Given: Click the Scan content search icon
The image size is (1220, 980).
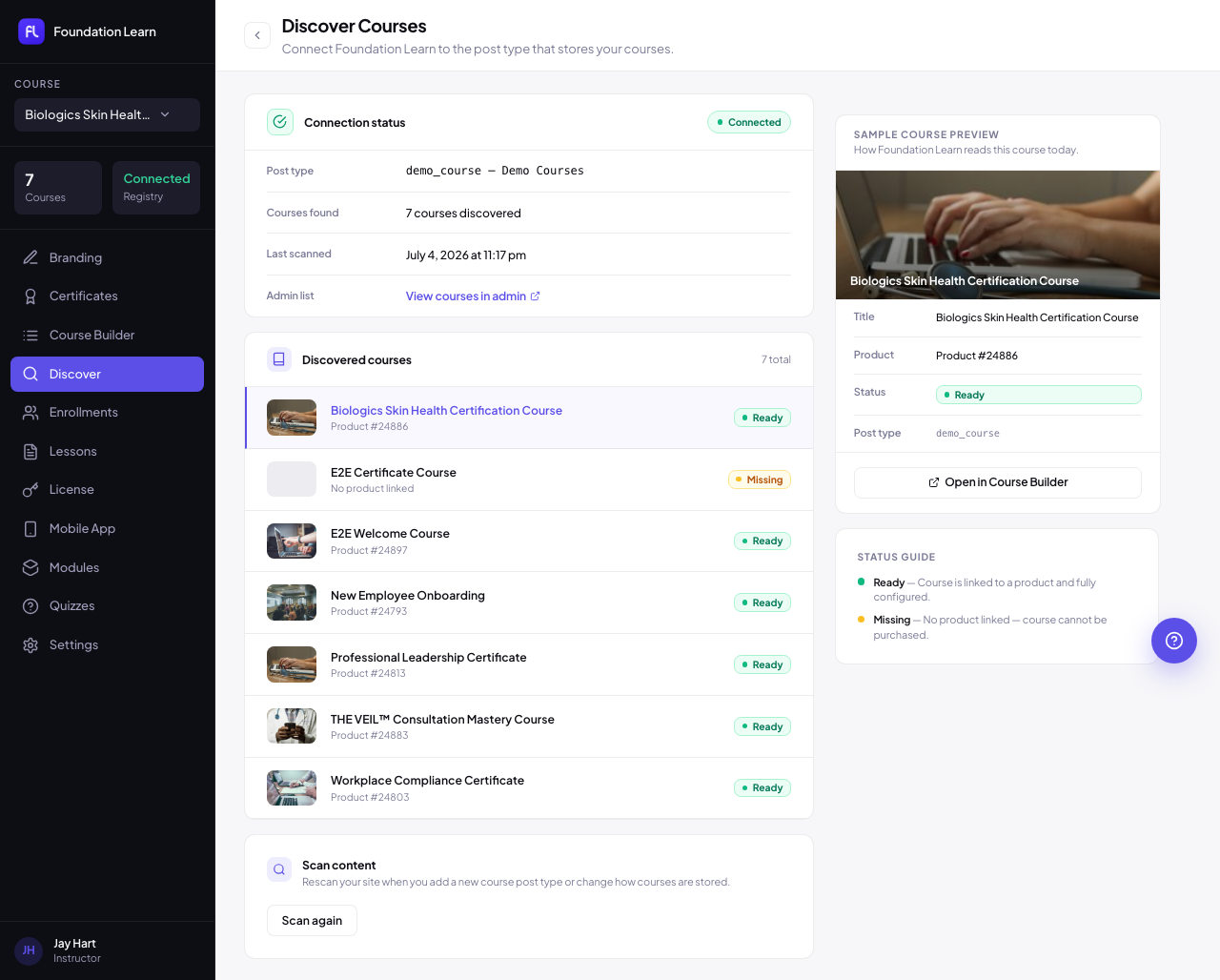Looking at the screenshot, I should [279, 869].
